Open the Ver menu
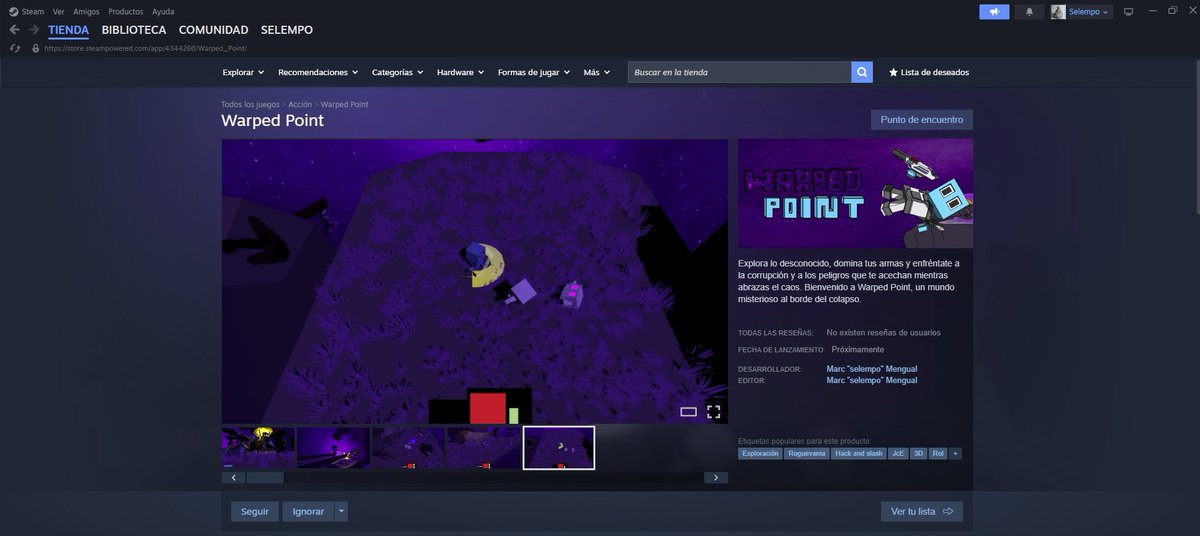This screenshot has height=536, width=1200. [x=59, y=11]
